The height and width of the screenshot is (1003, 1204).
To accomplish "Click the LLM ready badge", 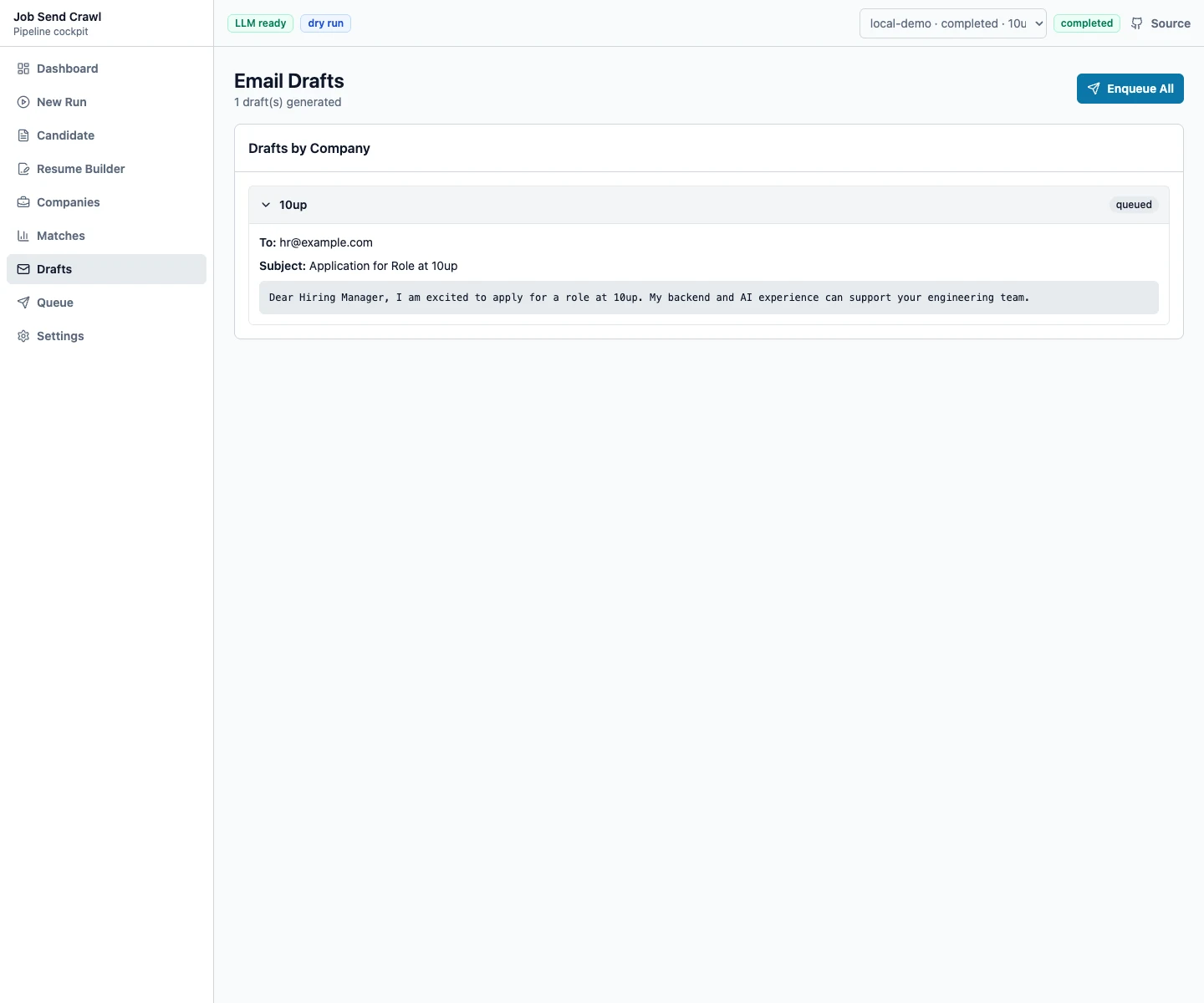I will pos(261,23).
